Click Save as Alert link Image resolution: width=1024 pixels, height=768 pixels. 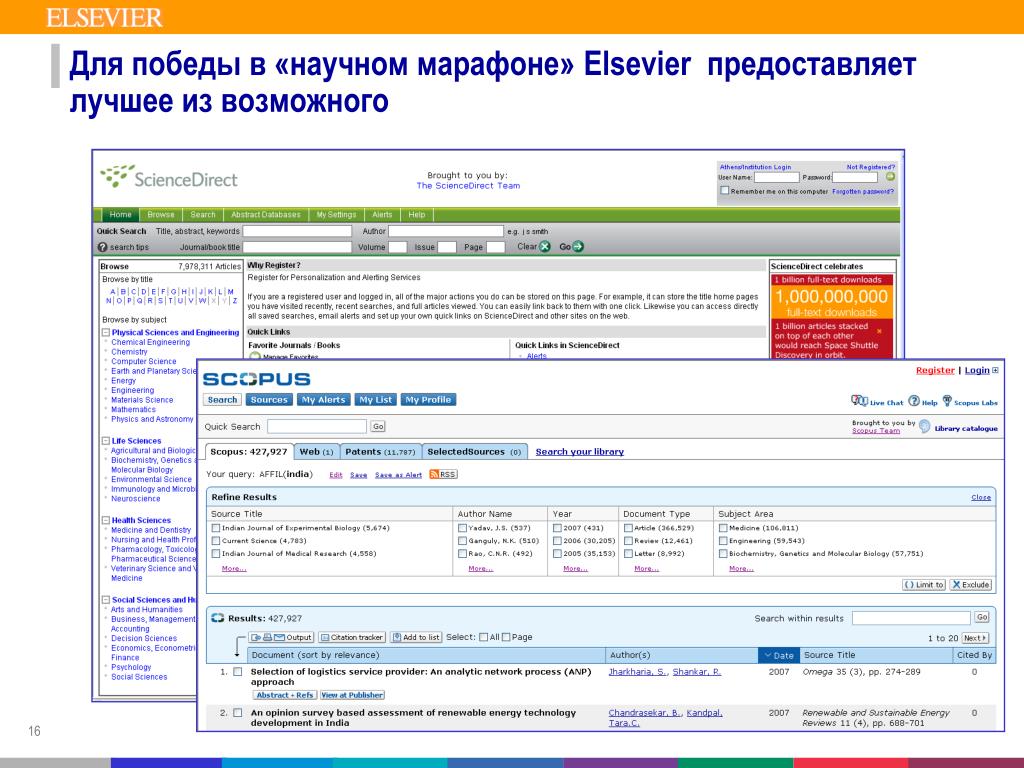tap(398, 475)
